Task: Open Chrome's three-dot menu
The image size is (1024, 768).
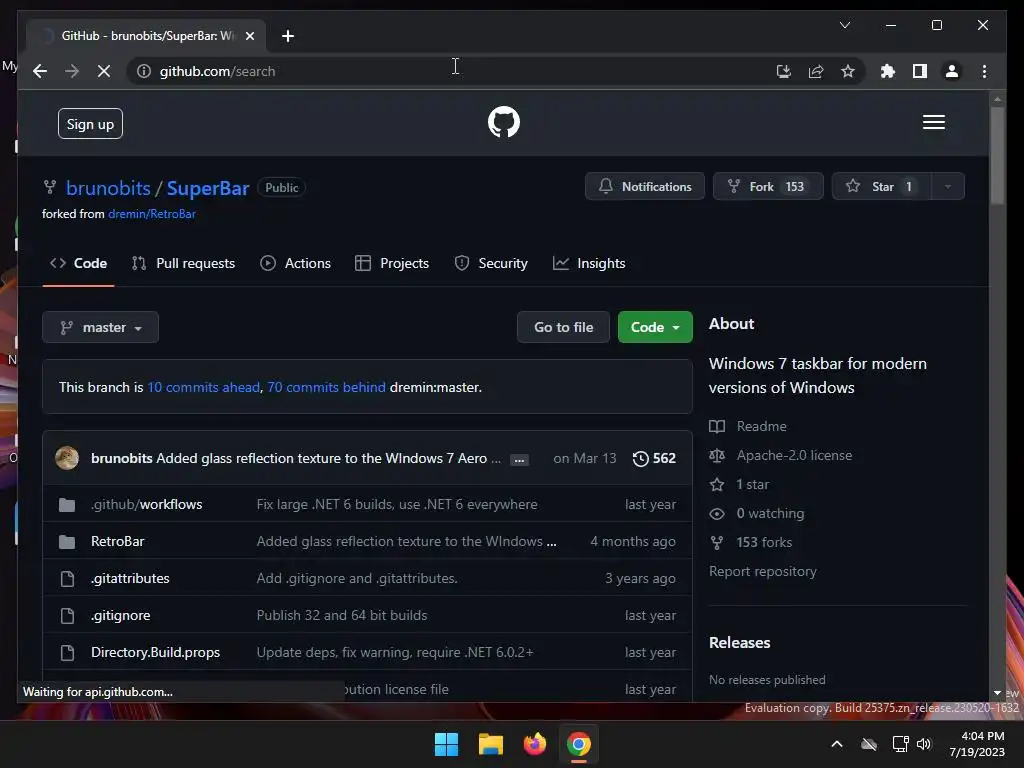Action: (x=984, y=71)
